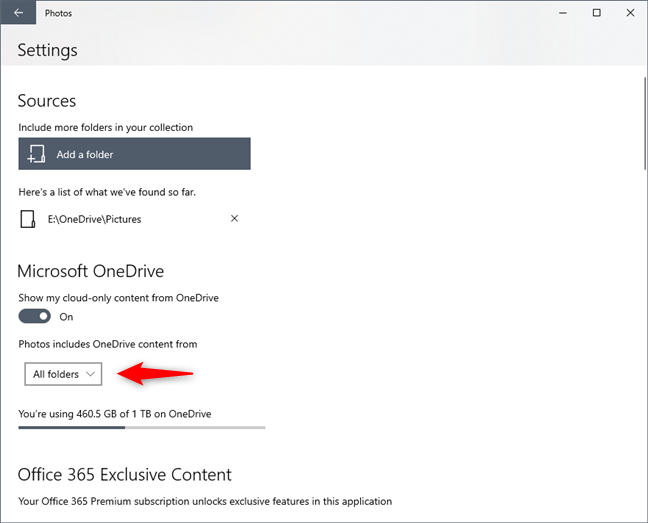Click the Office 365 Premium subscription description

(x=205, y=501)
